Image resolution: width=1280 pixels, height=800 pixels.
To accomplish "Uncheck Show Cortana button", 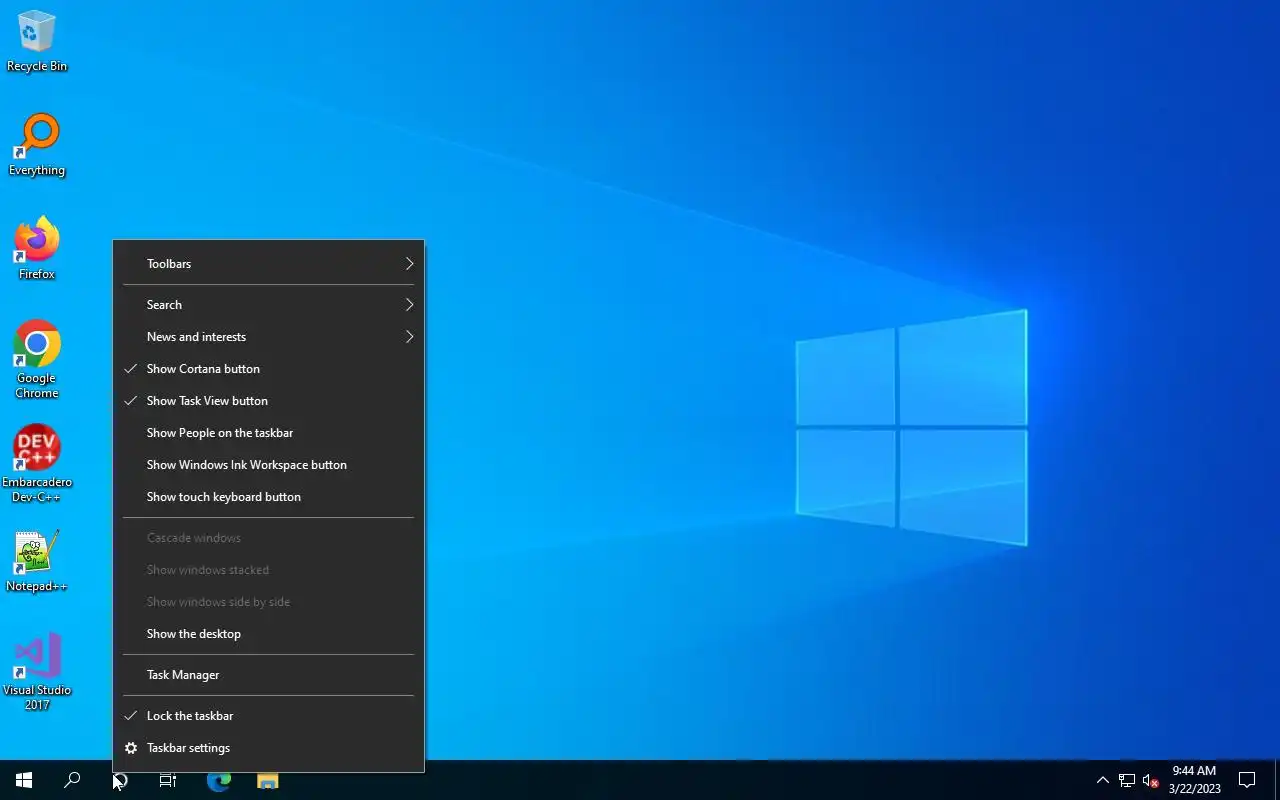I will [x=268, y=369].
